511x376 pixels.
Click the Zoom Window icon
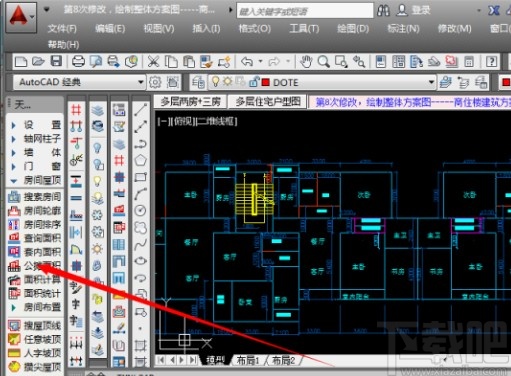[341, 62]
